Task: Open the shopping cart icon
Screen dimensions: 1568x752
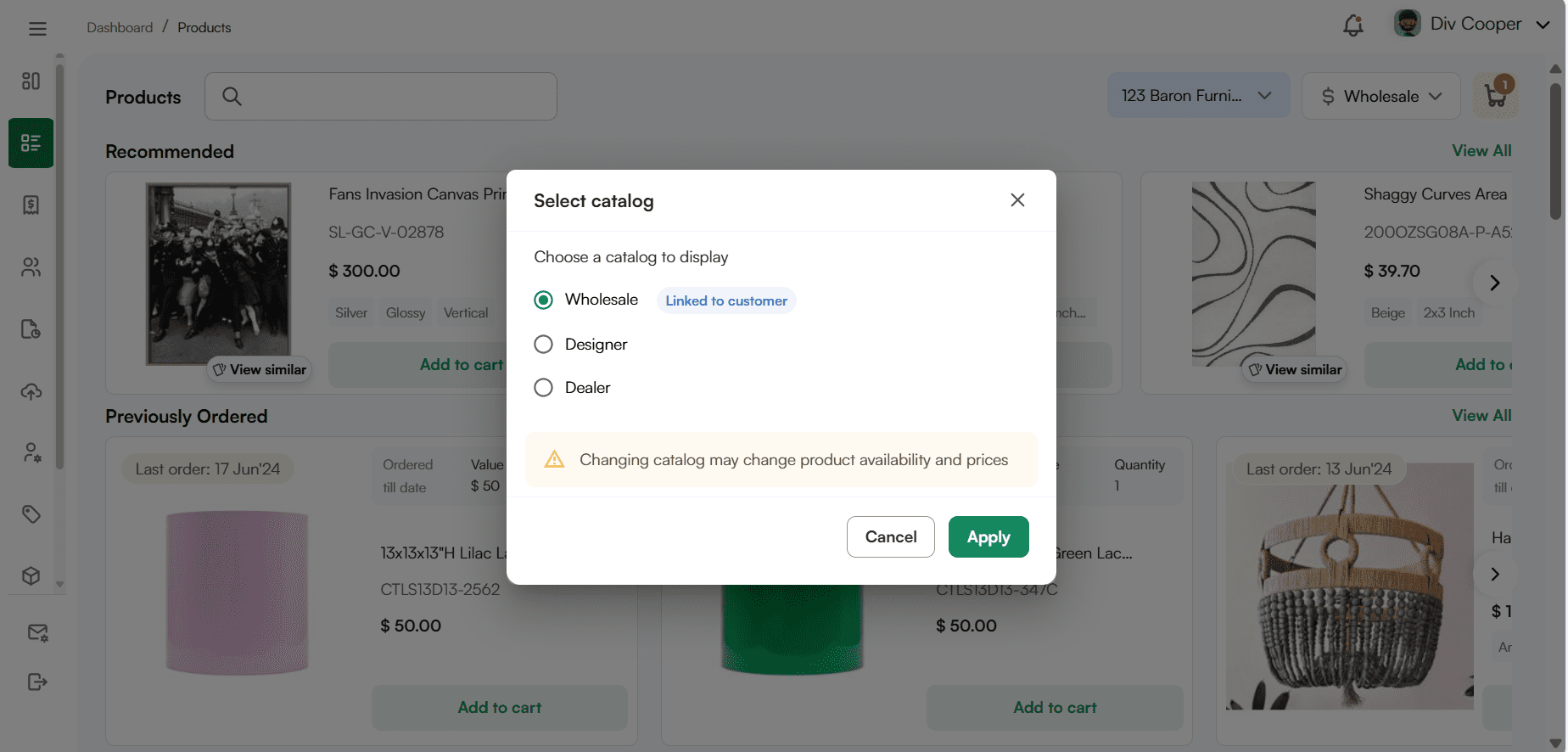Action: point(1496,96)
